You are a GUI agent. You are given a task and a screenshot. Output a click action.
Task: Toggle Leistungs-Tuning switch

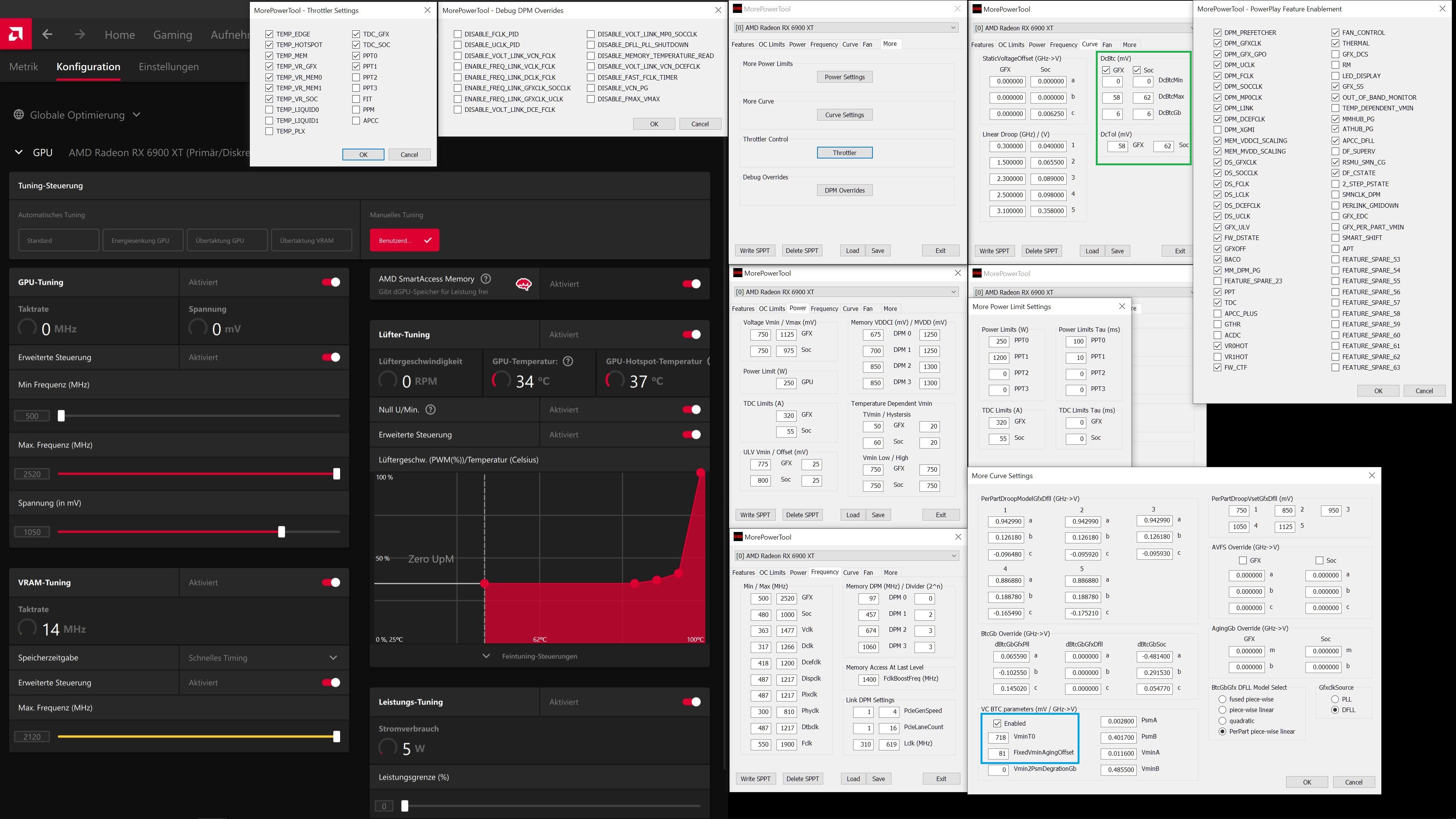tap(691, 702)
